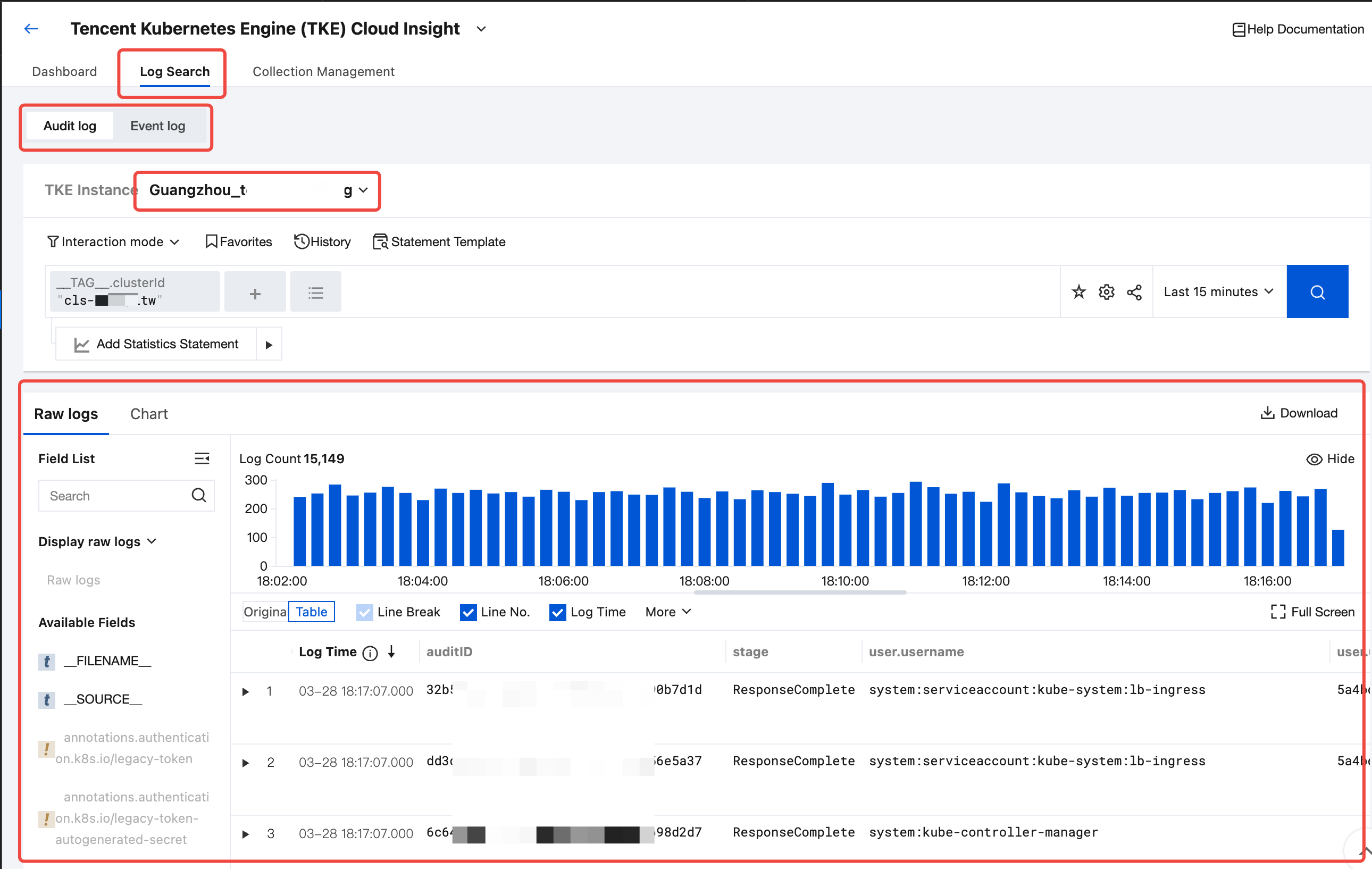Expand log row 1 details

pyautogui.click(x=246, y=691)
